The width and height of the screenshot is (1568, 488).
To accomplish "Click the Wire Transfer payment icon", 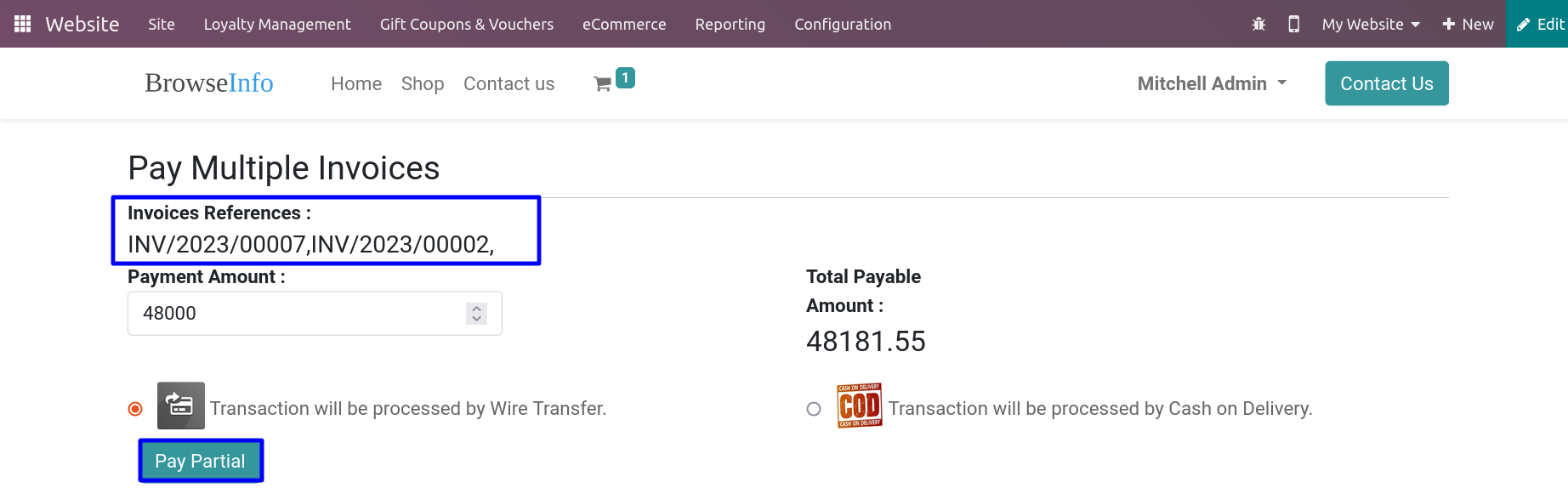I will coord(181,406).
